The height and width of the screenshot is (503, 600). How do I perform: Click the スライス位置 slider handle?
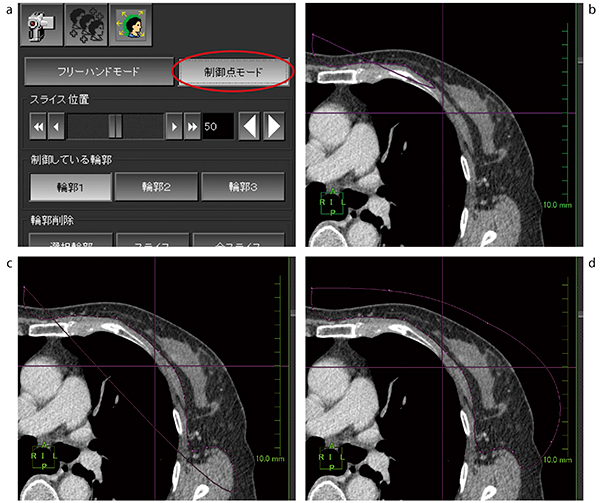tap(115, 126)
